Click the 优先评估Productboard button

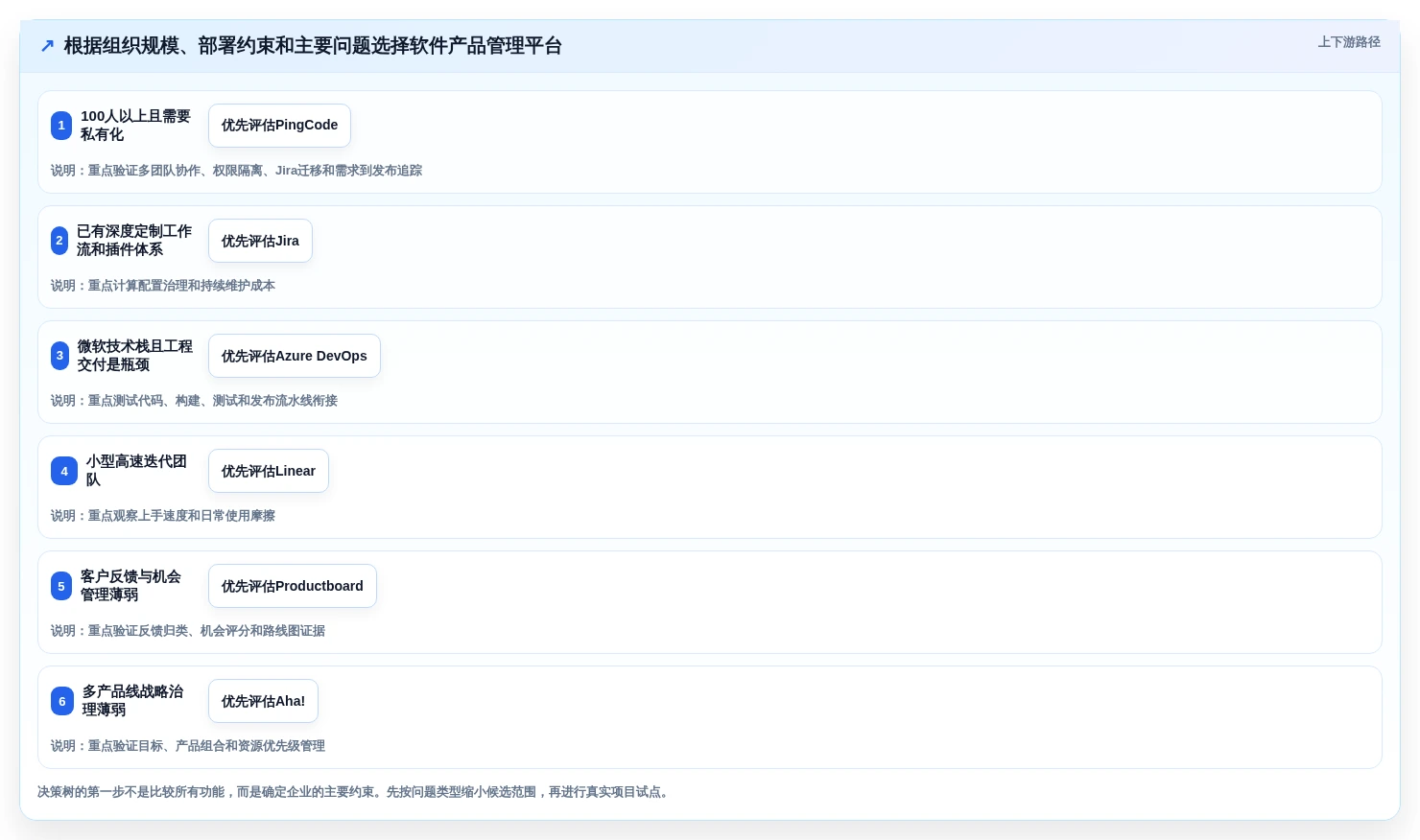[x=293, y=586]
